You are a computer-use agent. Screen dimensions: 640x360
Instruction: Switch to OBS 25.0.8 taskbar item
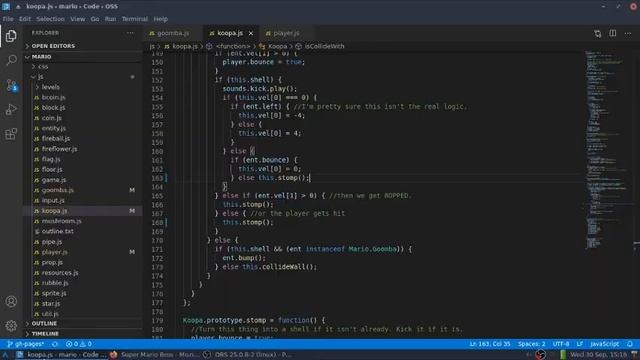click(248, 355)
